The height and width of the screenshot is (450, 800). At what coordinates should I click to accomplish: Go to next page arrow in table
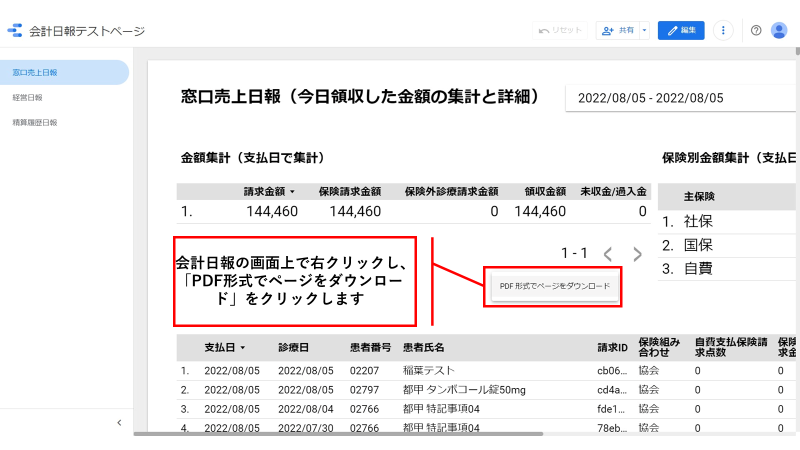637,254
